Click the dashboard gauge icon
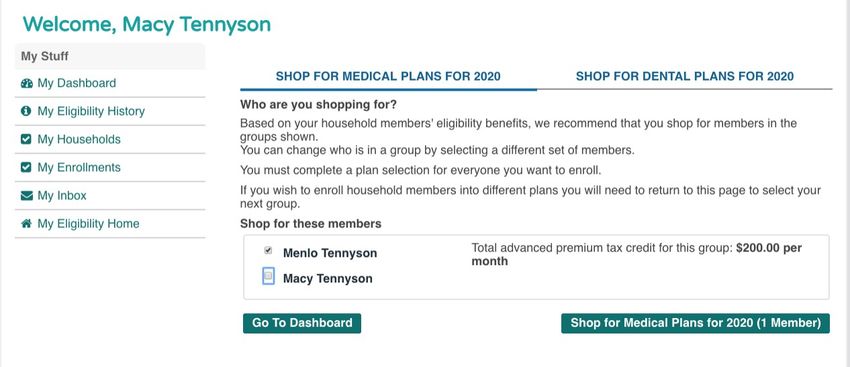Screen dimensions: 850x367 click(26, 83)
